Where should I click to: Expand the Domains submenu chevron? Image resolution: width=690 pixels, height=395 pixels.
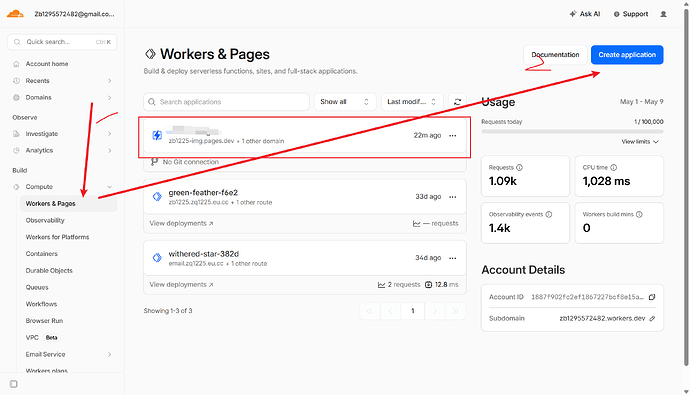coord(110,98)
